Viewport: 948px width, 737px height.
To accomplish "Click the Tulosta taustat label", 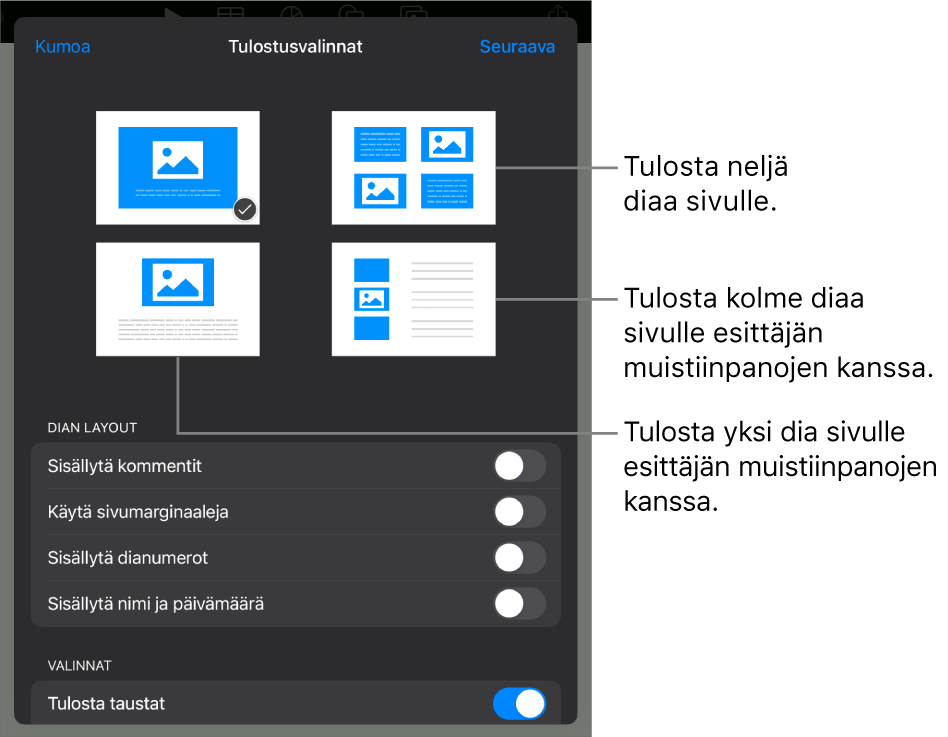I will (x=106, y=704).
